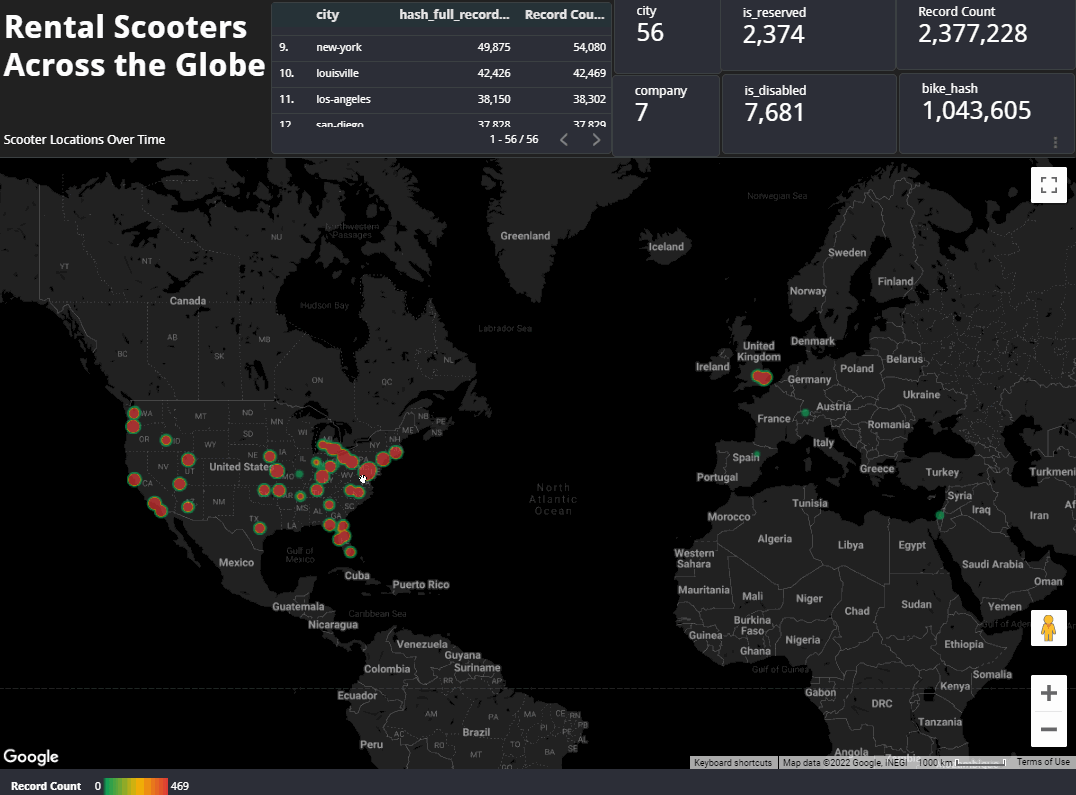1076x795 pixels.
Task: Zoom in on the map
Action: pos(1049,693)
